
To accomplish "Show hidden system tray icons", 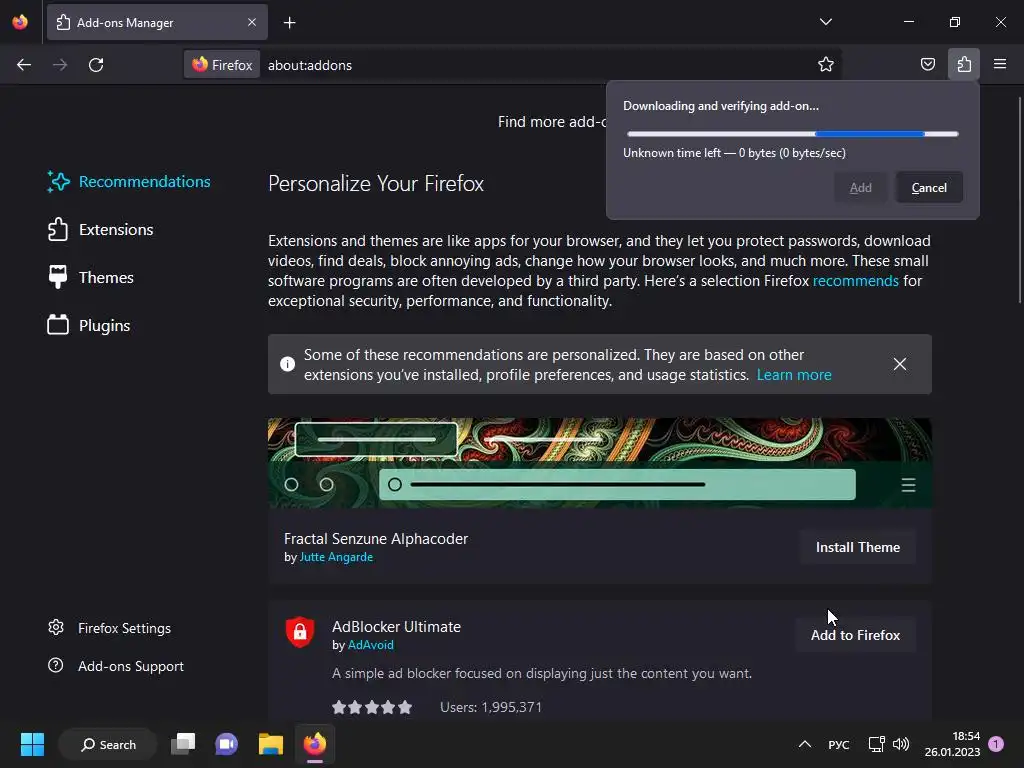I will coord(805,744).
